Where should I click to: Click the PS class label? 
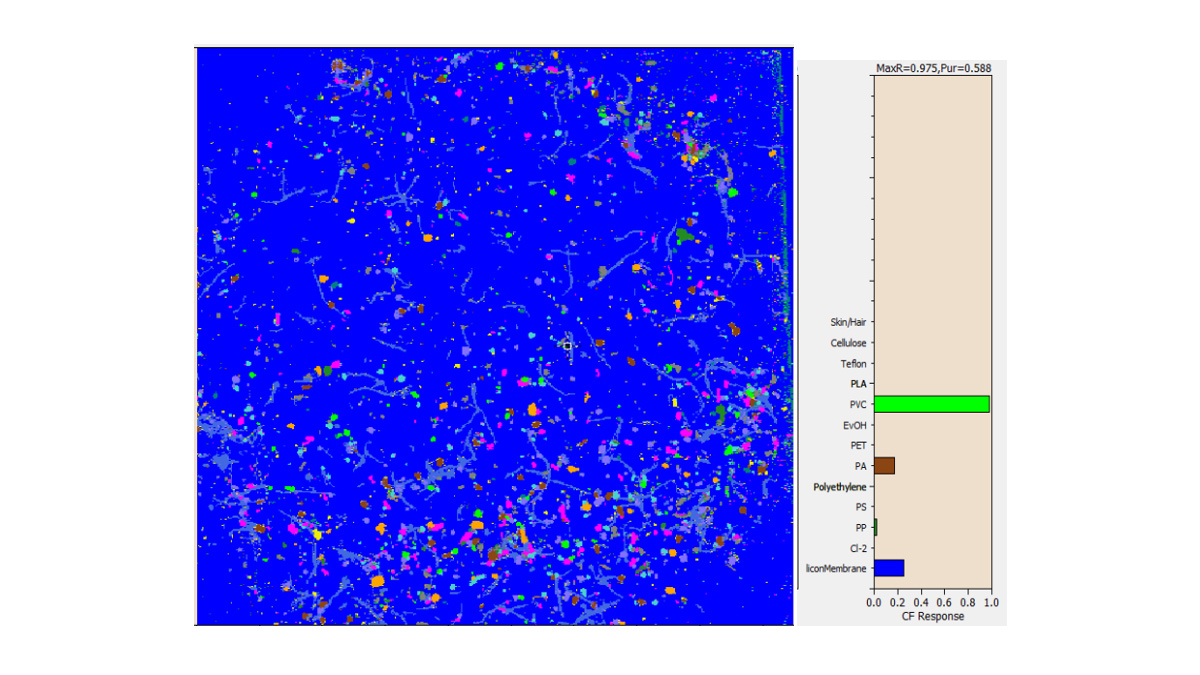tap(861, 507)
